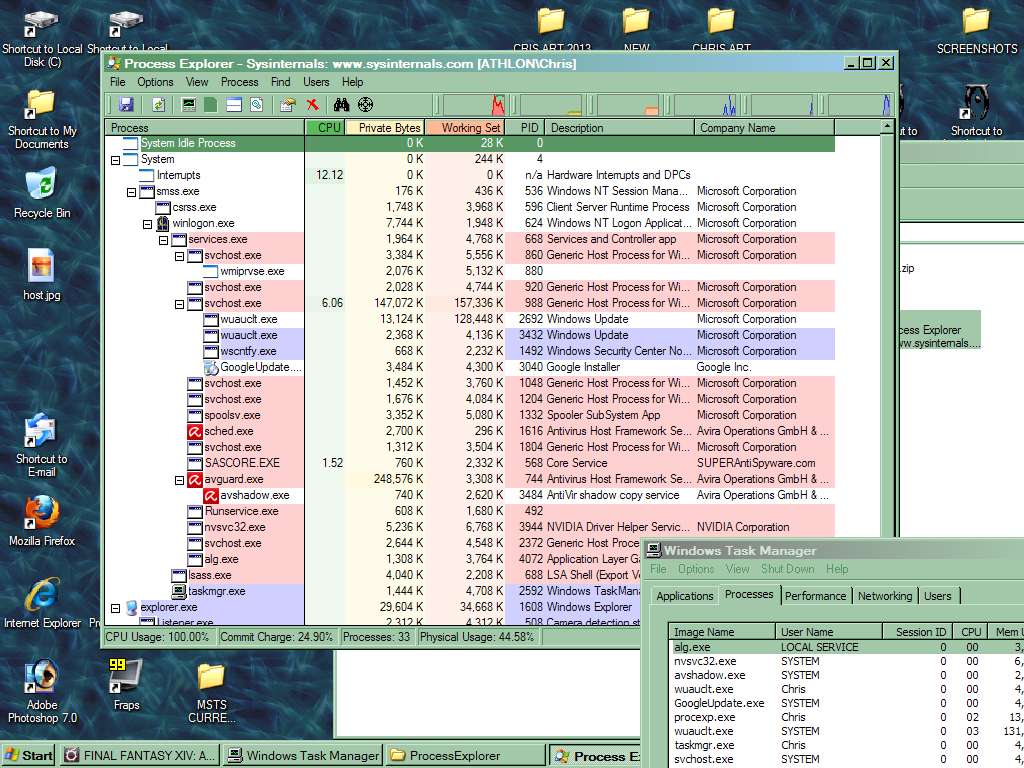Viewport: 1024px width, 768px height.
Task: Click the CPU usage history graph in toolbar
Action: click(474, 104)
